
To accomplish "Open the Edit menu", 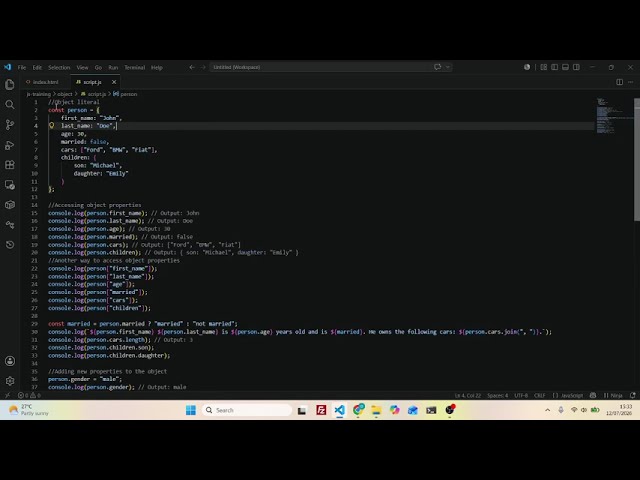I will 37,67.
